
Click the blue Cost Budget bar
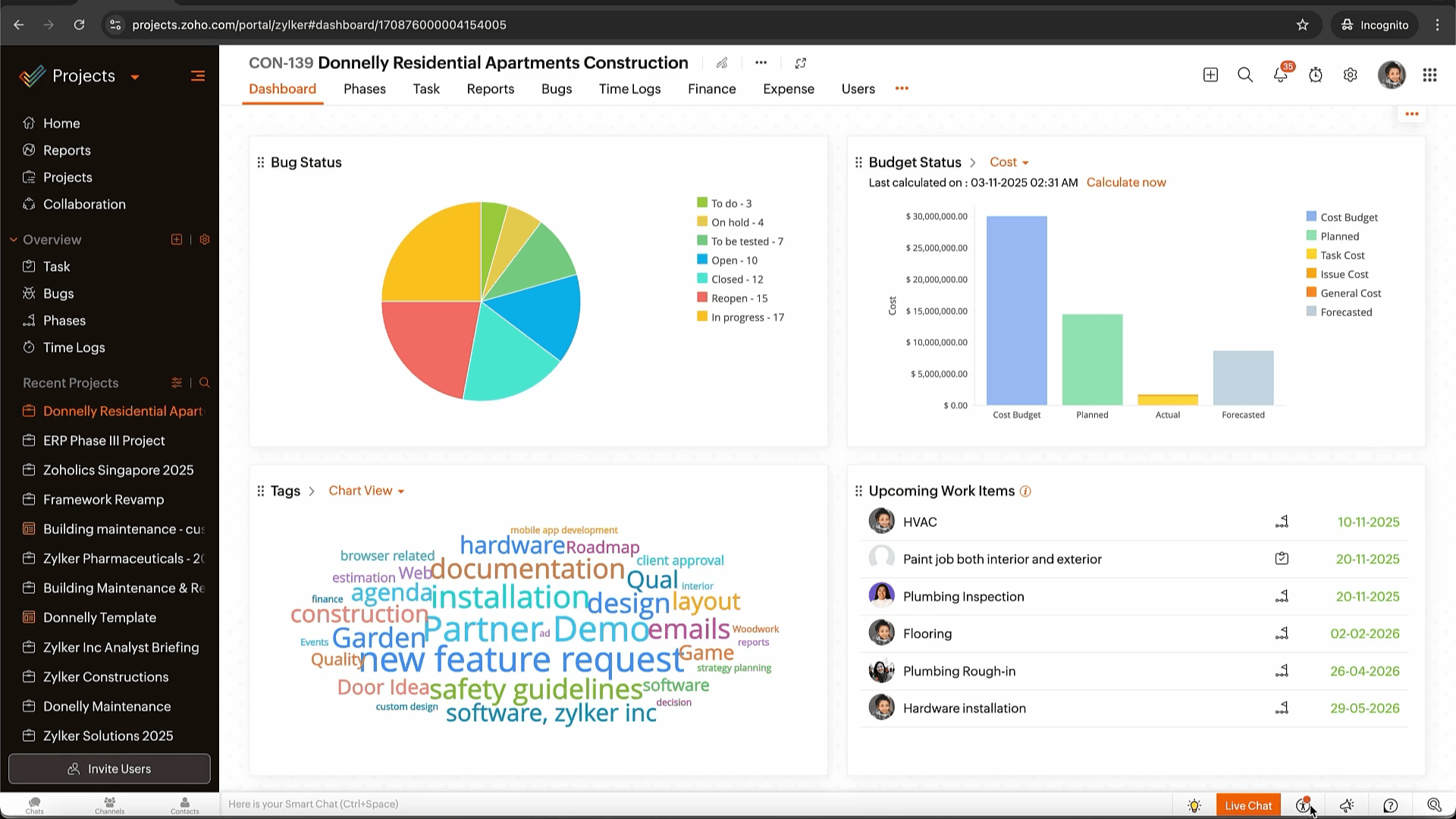(x=1016, y=311)
